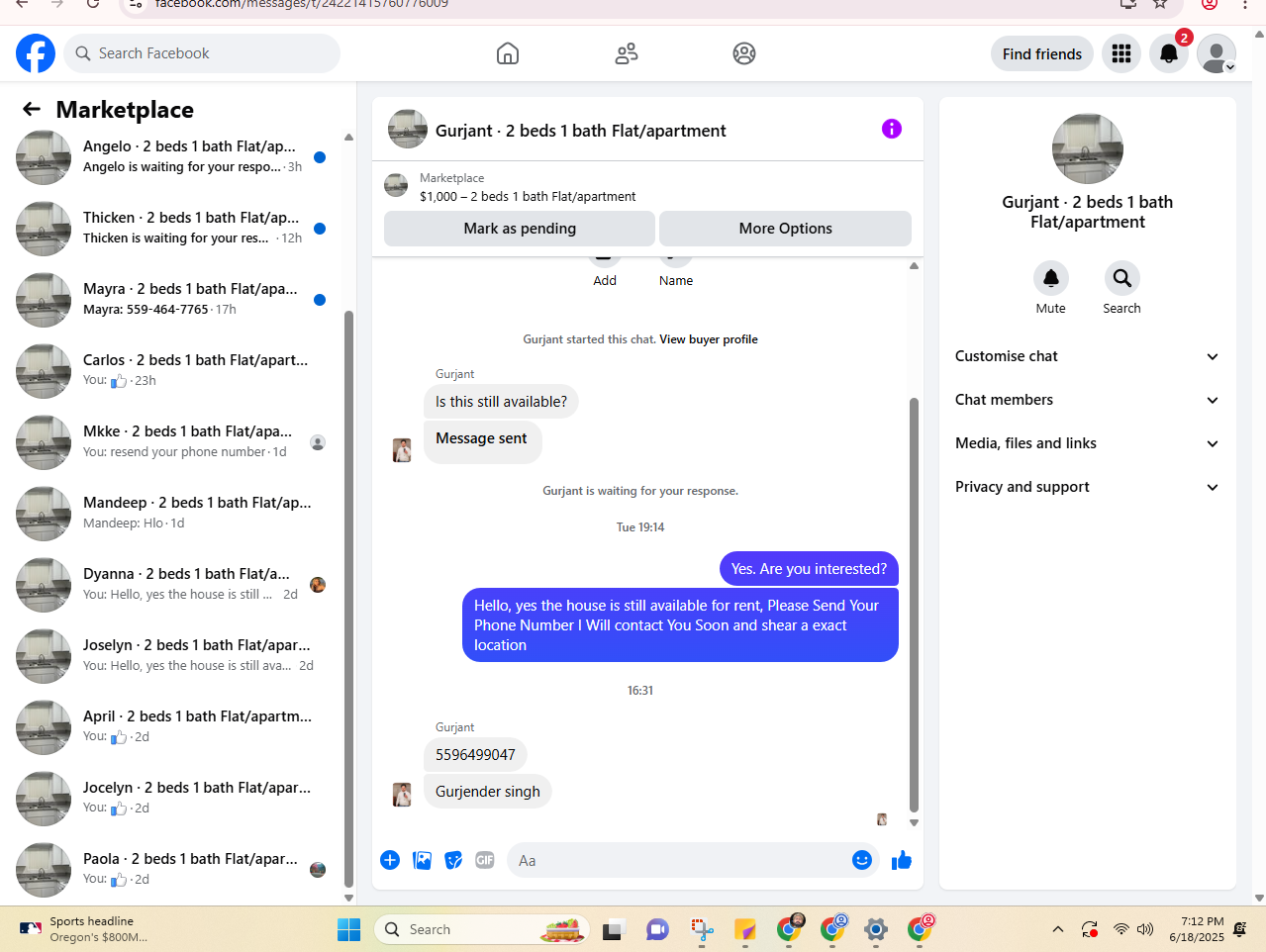Open the conversation with Joselyn

click(171, 656)
